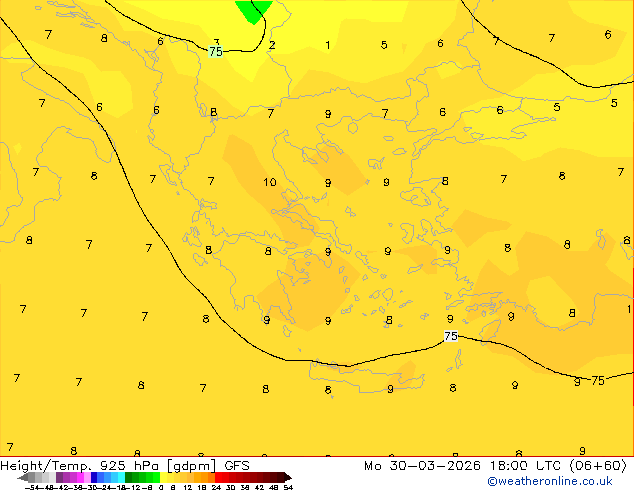Click the gray left arrow tip of the color scale
Screen dimensions: 634x490
coord(23,477)
